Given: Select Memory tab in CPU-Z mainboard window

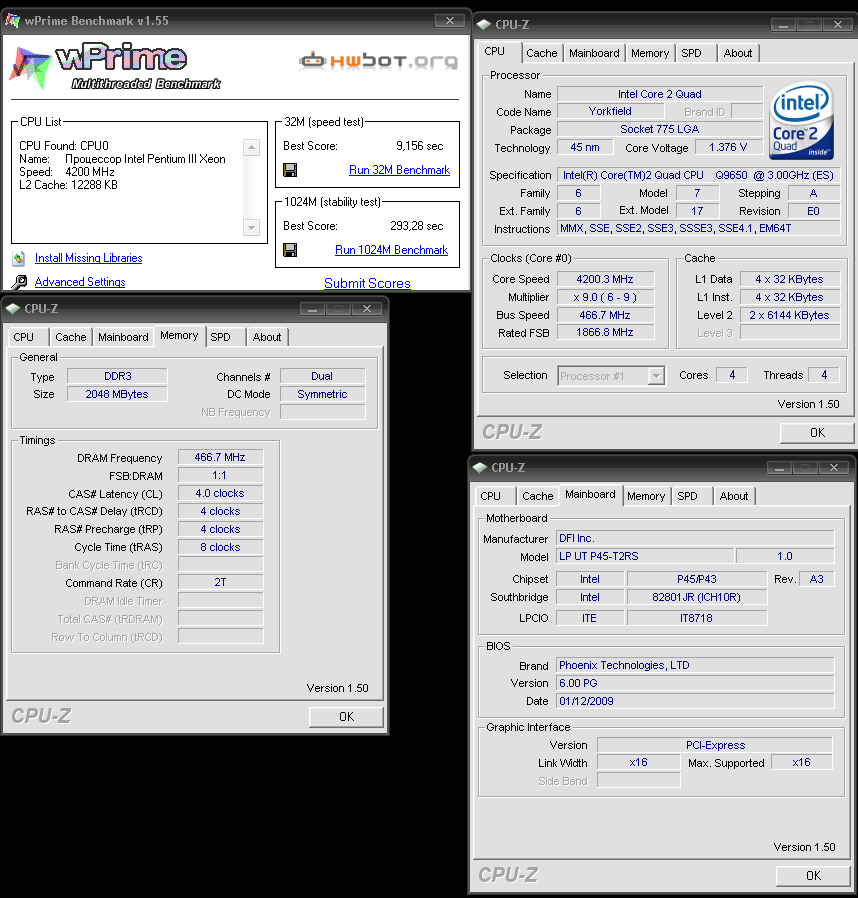Looking at the screenshot, I should coord(646,496).
